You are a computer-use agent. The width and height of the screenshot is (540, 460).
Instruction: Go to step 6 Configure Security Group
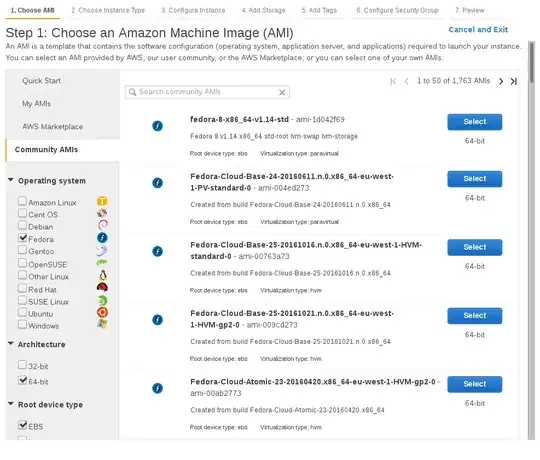click(x=397, y=10)
